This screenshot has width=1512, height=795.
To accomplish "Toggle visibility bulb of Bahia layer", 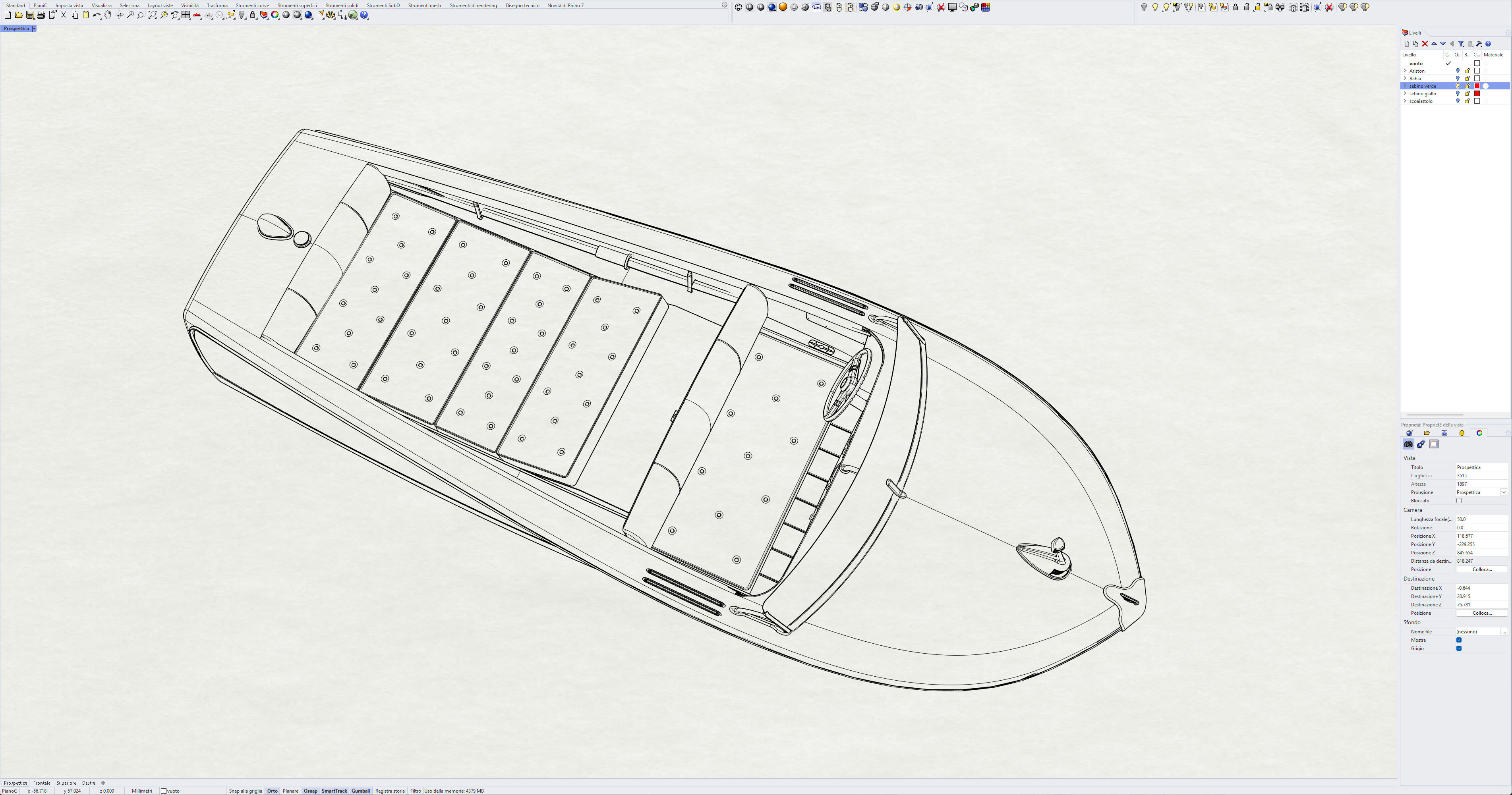I will click(x=1458, y=79).
